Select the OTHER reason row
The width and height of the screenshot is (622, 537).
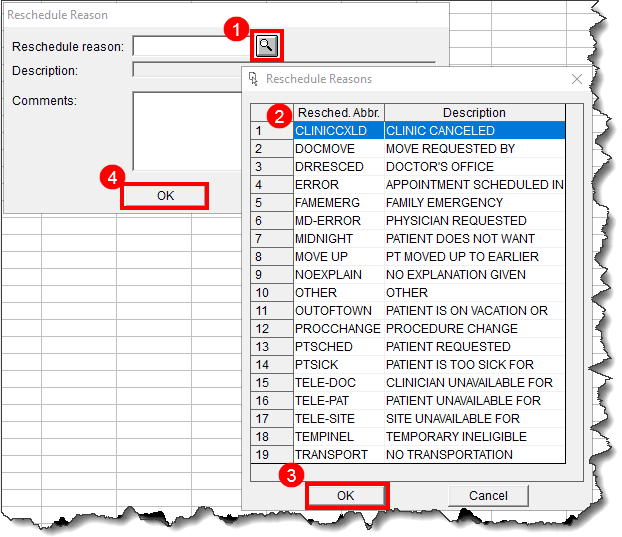316,293
